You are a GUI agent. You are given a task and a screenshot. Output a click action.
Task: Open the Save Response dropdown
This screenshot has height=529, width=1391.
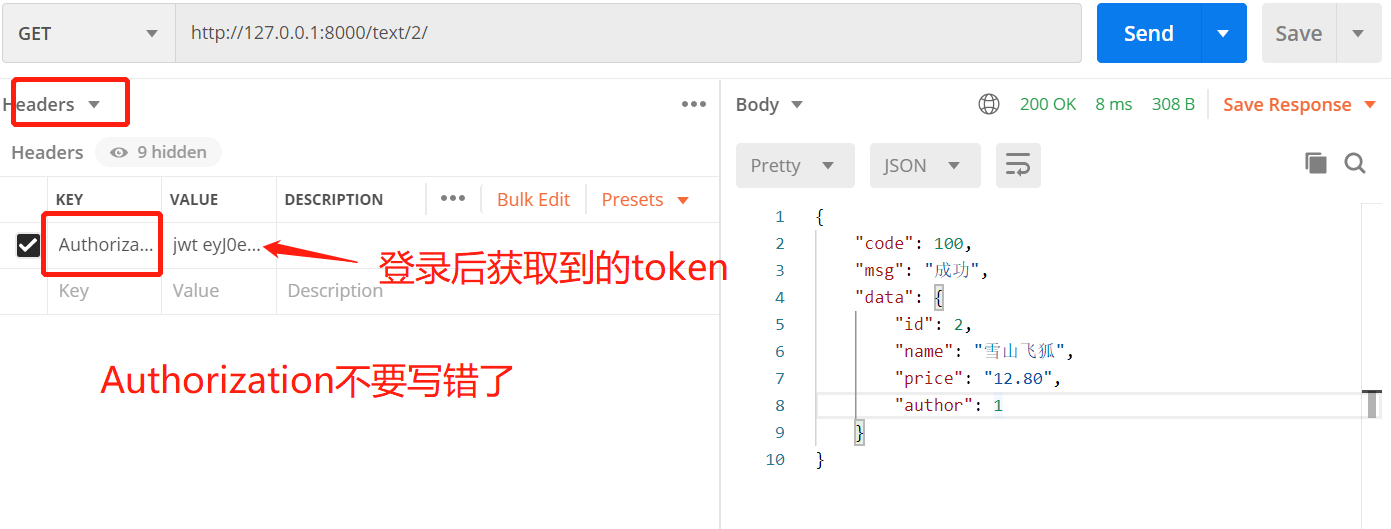[1297, 104]
